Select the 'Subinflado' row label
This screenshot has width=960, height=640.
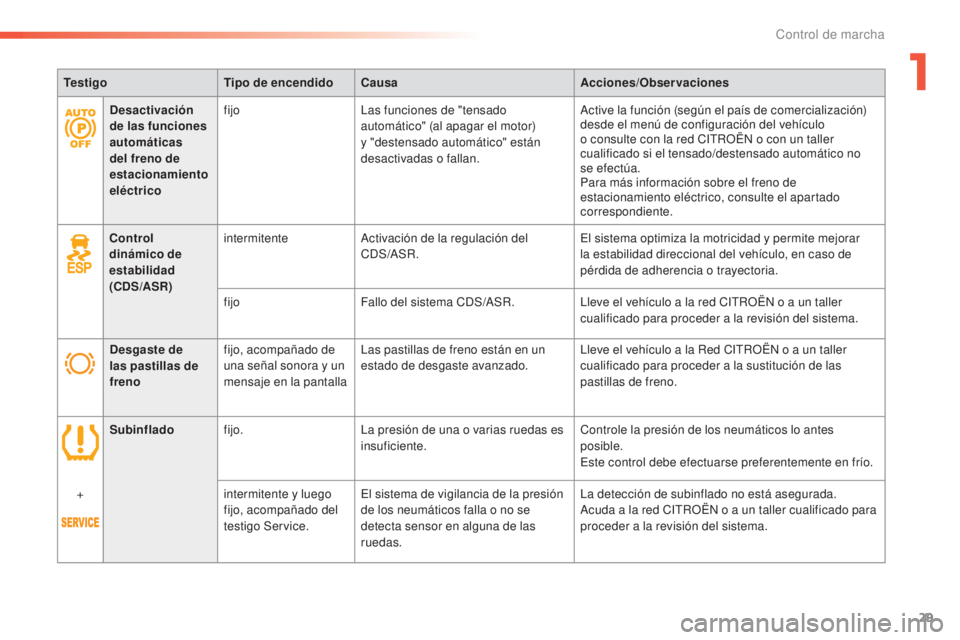141,429
